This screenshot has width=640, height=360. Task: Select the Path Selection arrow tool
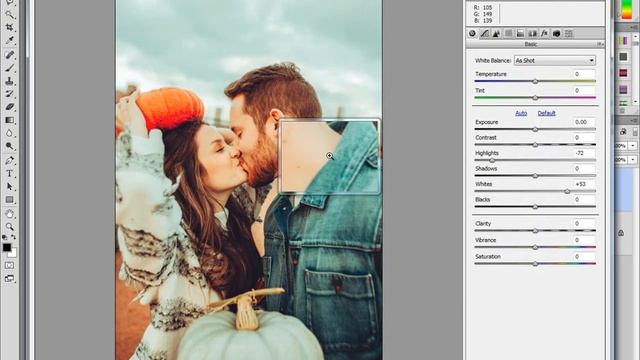click(9, 187)
